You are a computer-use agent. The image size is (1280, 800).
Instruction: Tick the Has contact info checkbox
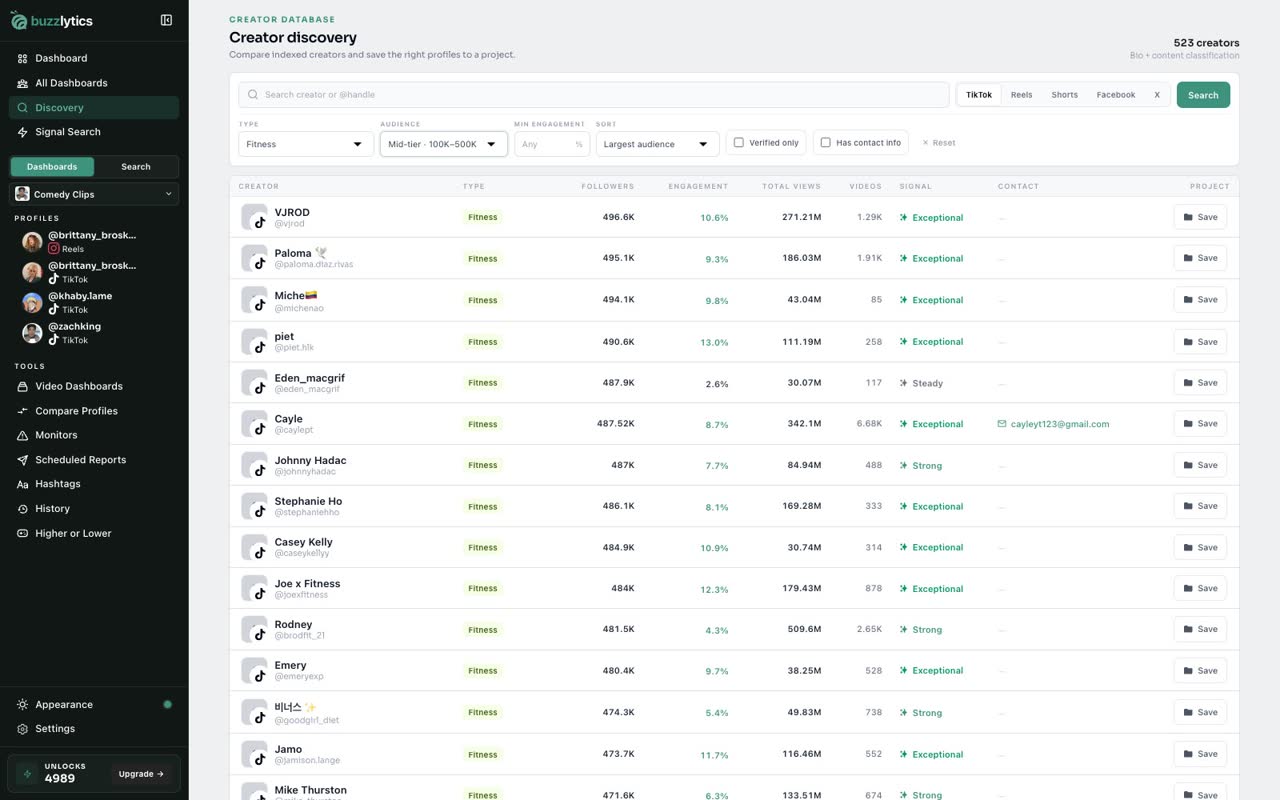(x=826, y=143)
